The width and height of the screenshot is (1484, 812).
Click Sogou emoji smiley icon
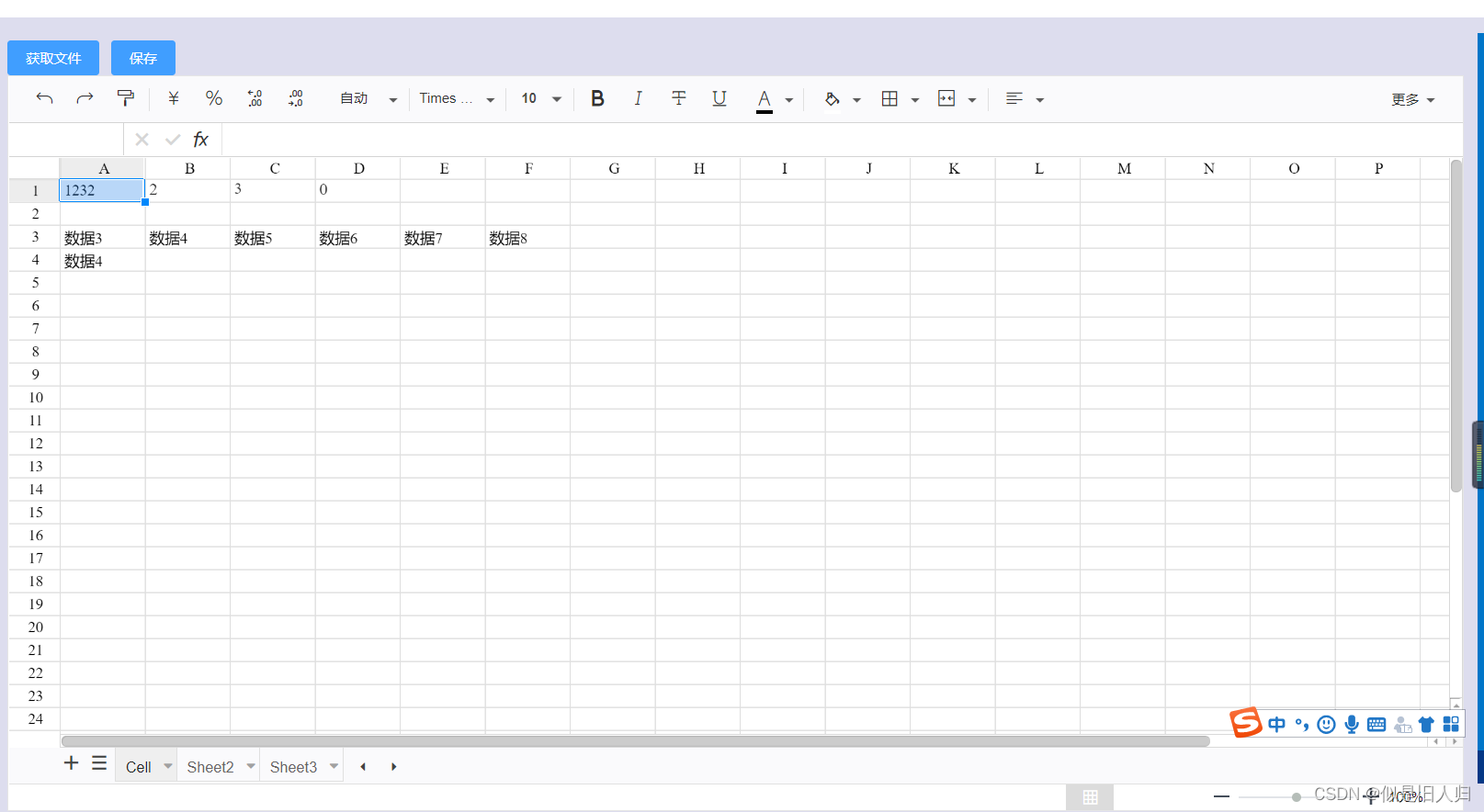pos(1326,725)
